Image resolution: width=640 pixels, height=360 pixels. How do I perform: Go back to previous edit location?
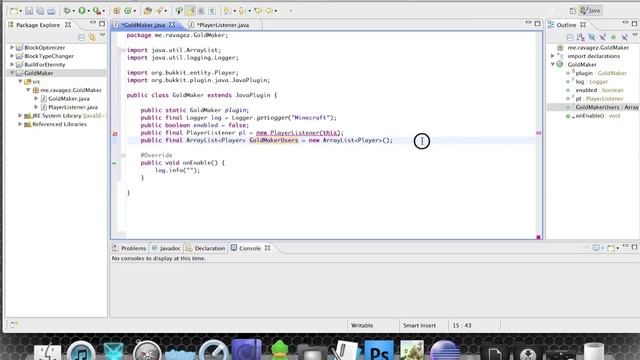[x=258, y=11]
